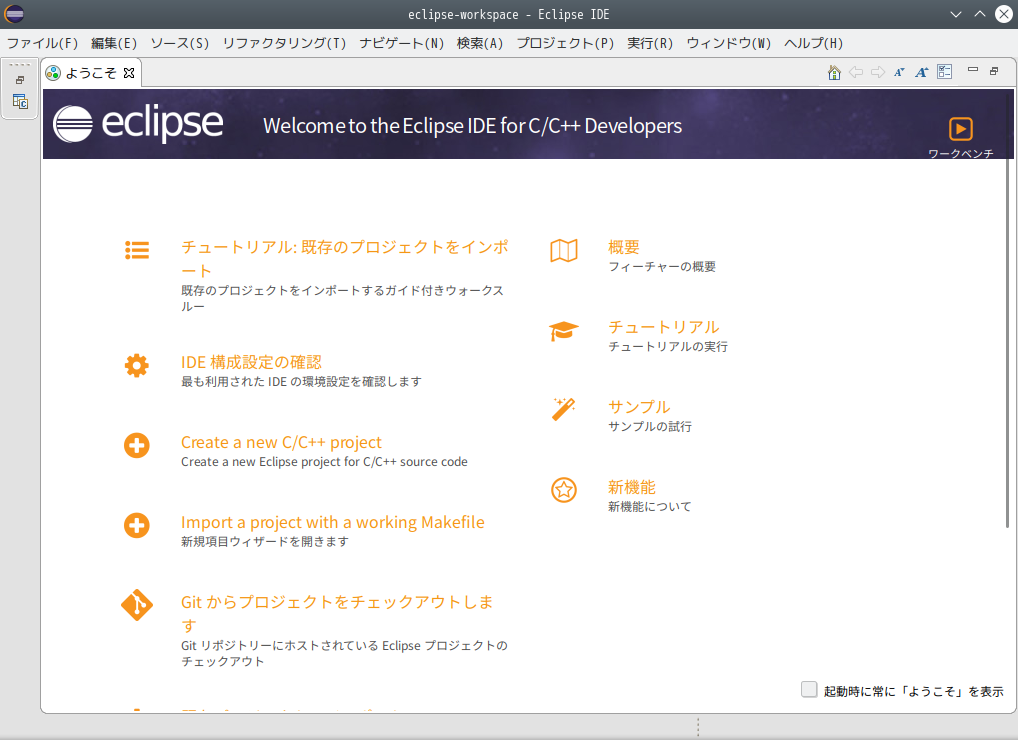
Task: Open the サンプル link
Action: [639, 407]
